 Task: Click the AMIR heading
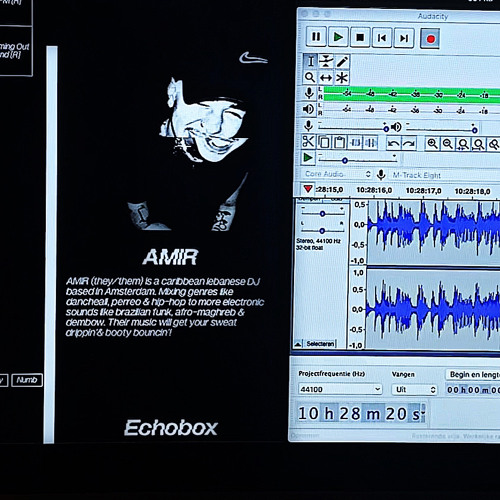pyautogui.click(x=170, y=257)
